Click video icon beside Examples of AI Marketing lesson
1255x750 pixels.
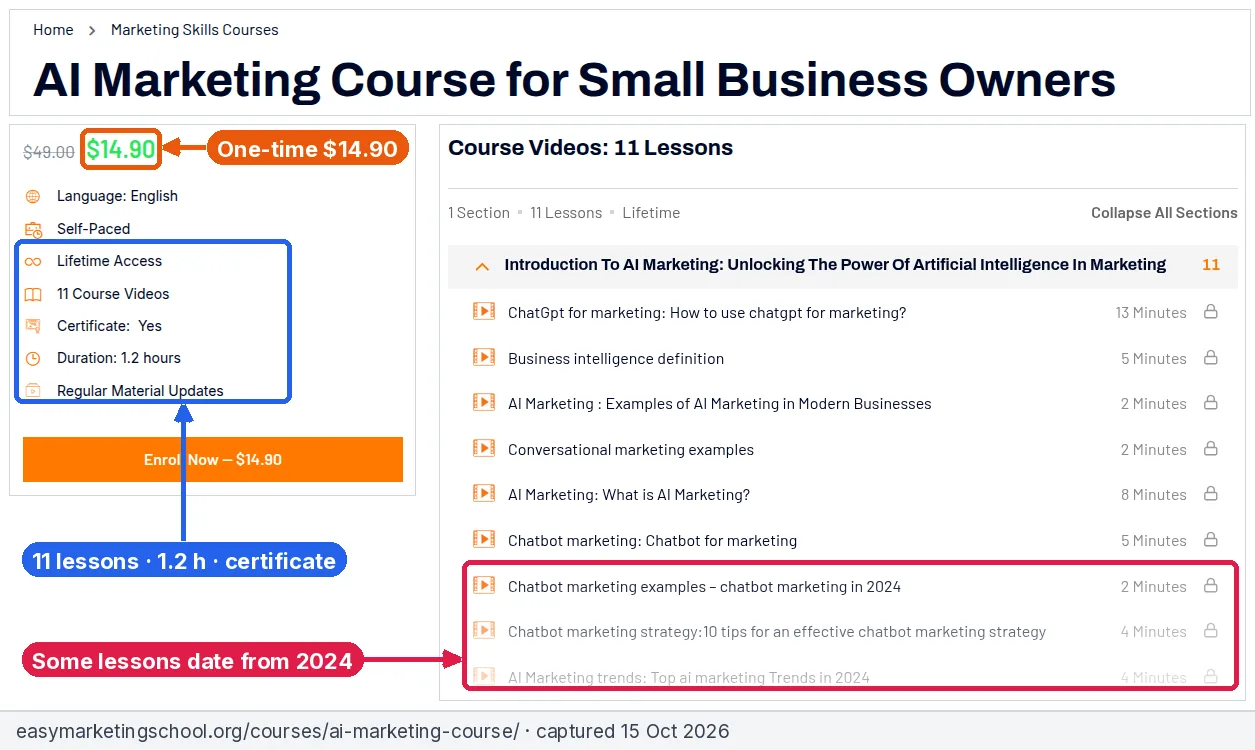click(484, 402)
